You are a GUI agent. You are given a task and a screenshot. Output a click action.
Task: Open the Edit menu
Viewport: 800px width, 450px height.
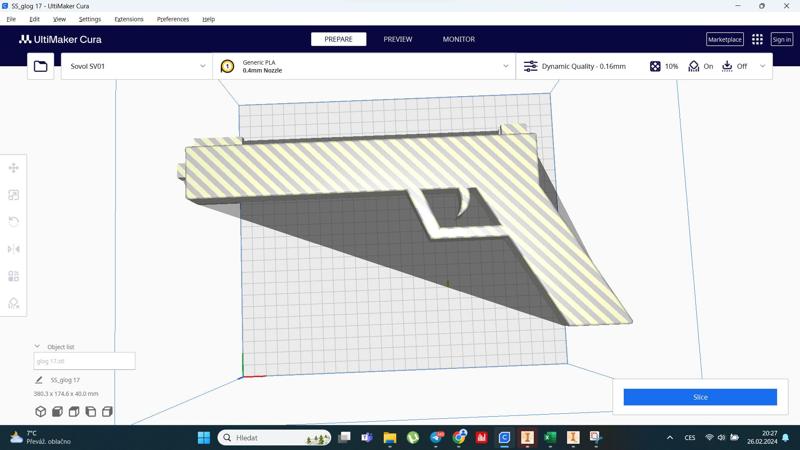[34, 19]
